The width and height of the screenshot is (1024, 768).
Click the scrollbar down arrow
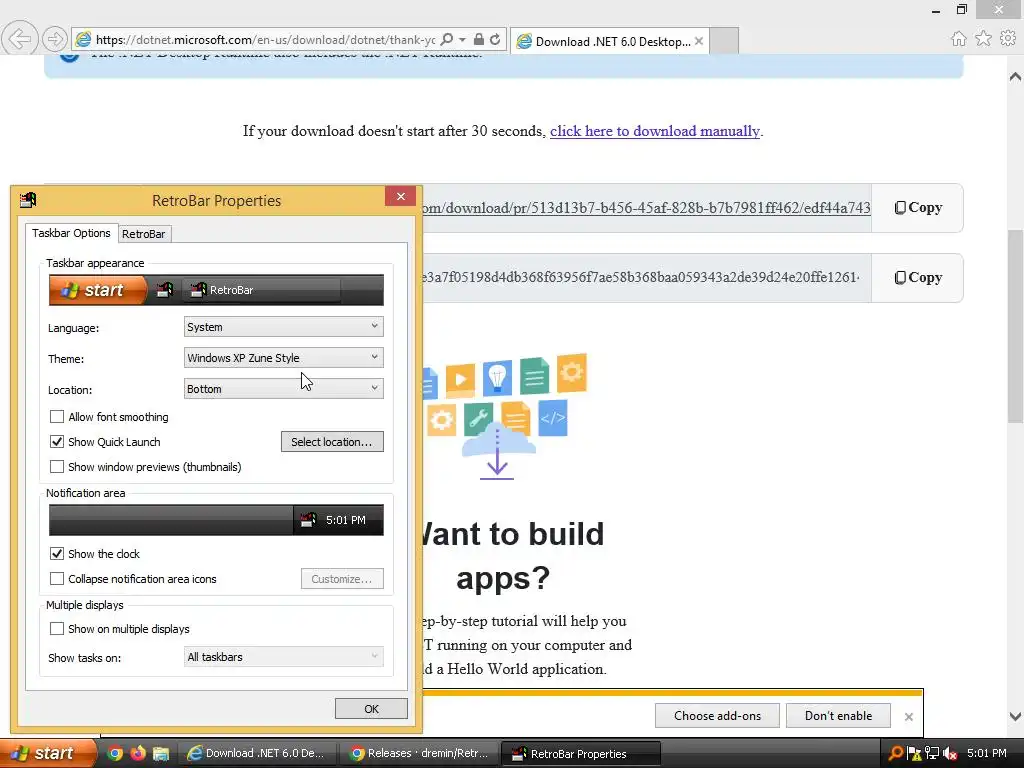1015,716
